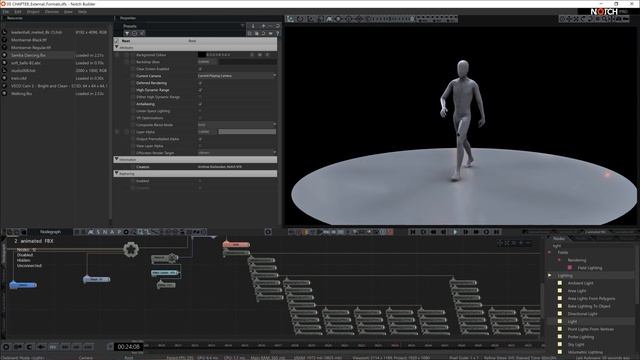Toggle Antialiasing checkbox
Image resolution: width=640 pixels, height=360 pixels.
200,104
